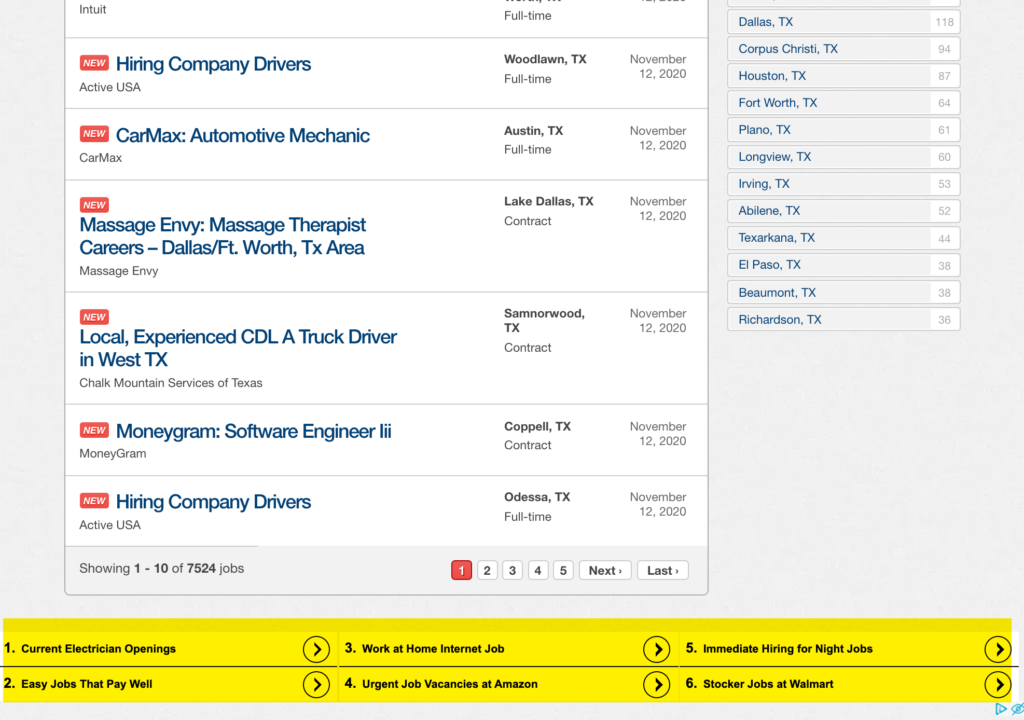Open Hiring Company Drivers job in Odessa
This screenshot has height=720, width=1024.
213,502
